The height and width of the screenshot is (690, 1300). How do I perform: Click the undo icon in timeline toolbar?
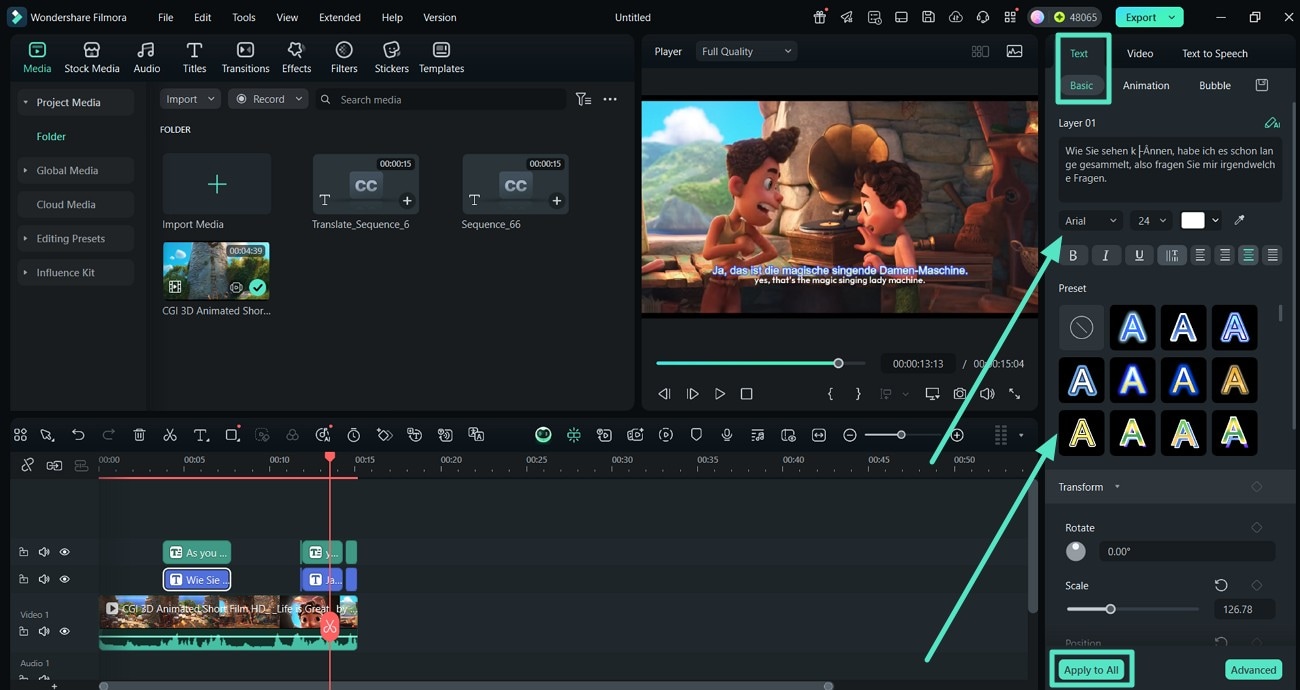pyautogui.click(x=78, y=435)
